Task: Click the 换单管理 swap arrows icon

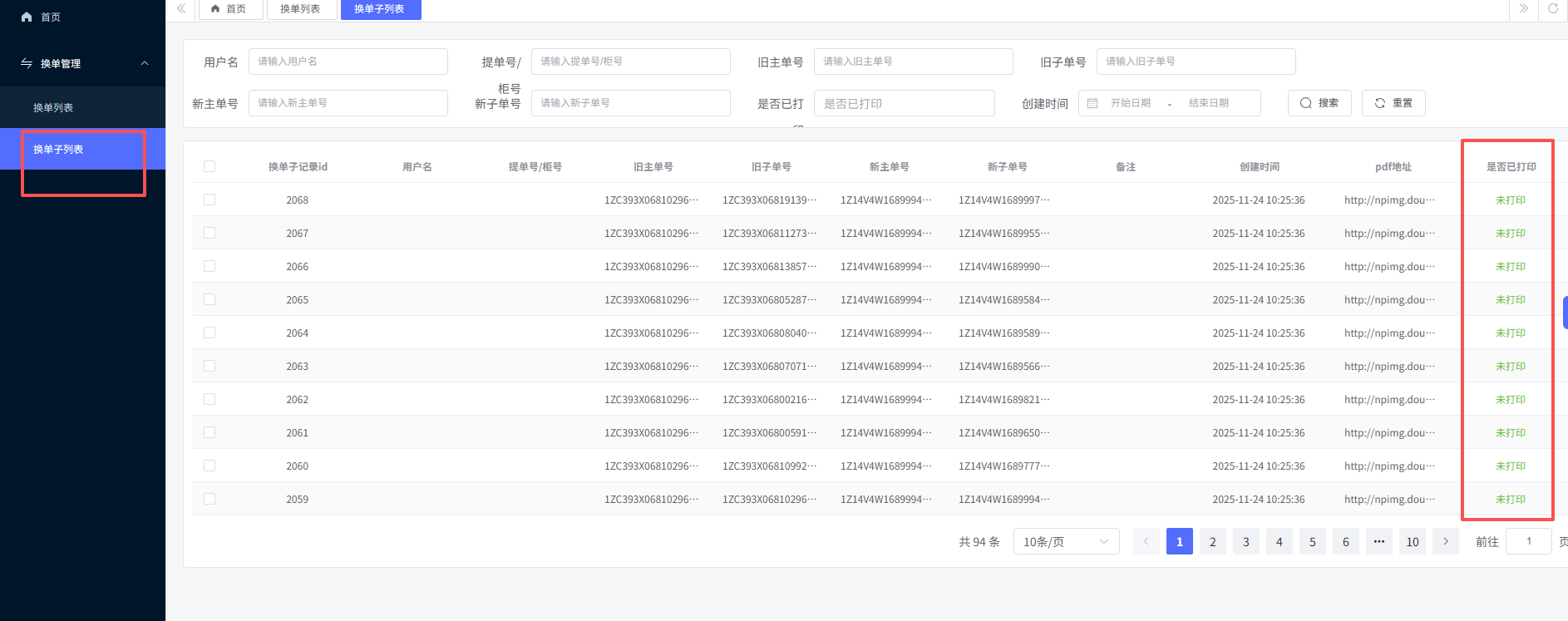Action: pos(27,63)
